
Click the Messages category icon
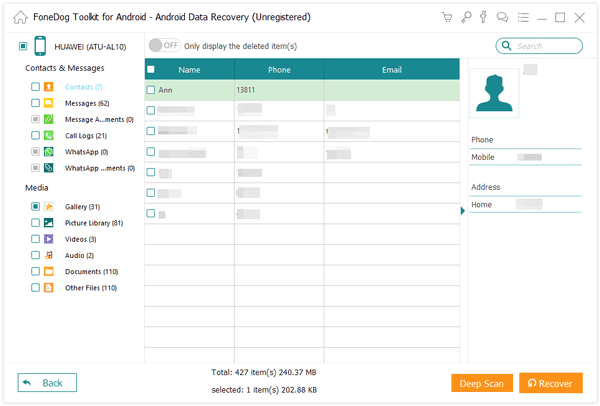pyautogui.click(x=49, y=103)
